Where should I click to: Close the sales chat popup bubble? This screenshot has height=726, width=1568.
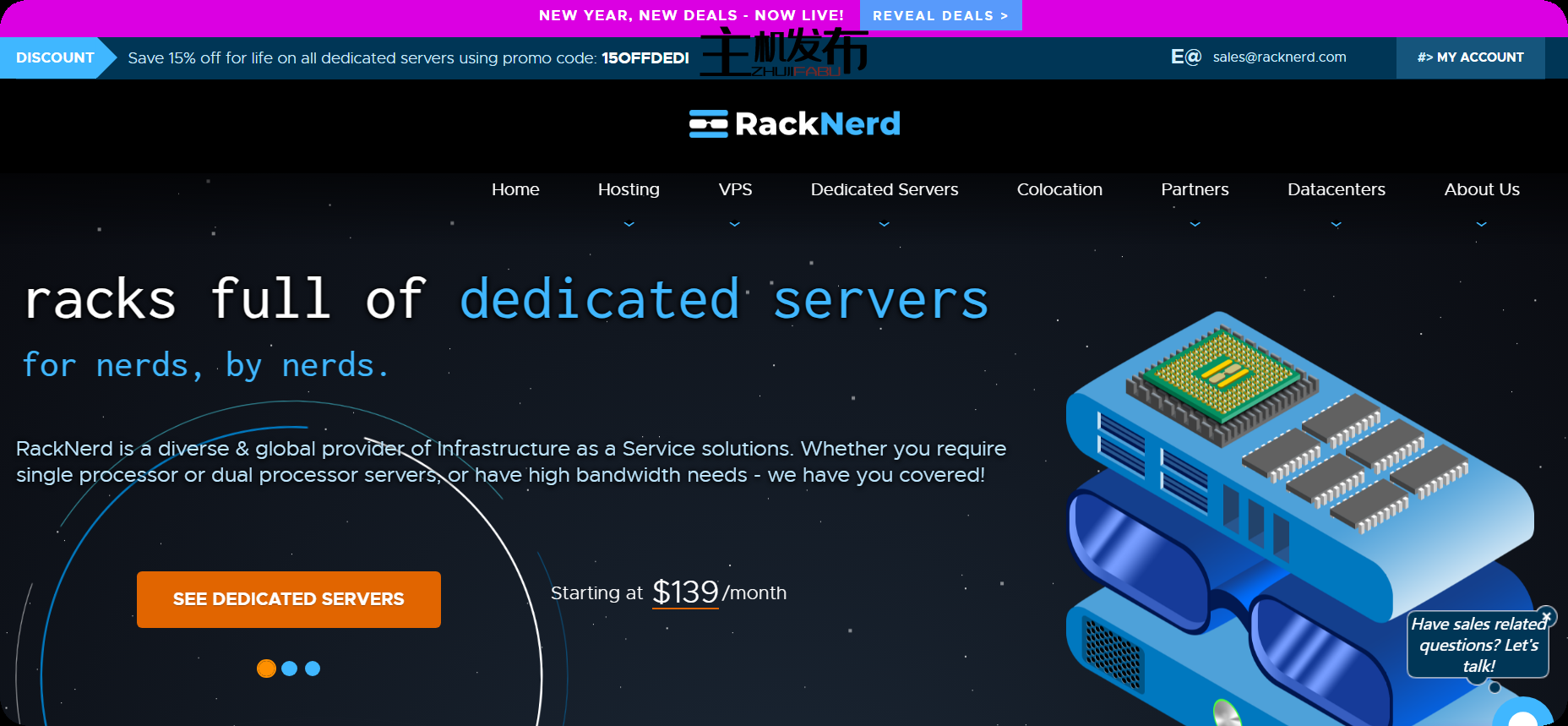click(x=1546, y=616)
